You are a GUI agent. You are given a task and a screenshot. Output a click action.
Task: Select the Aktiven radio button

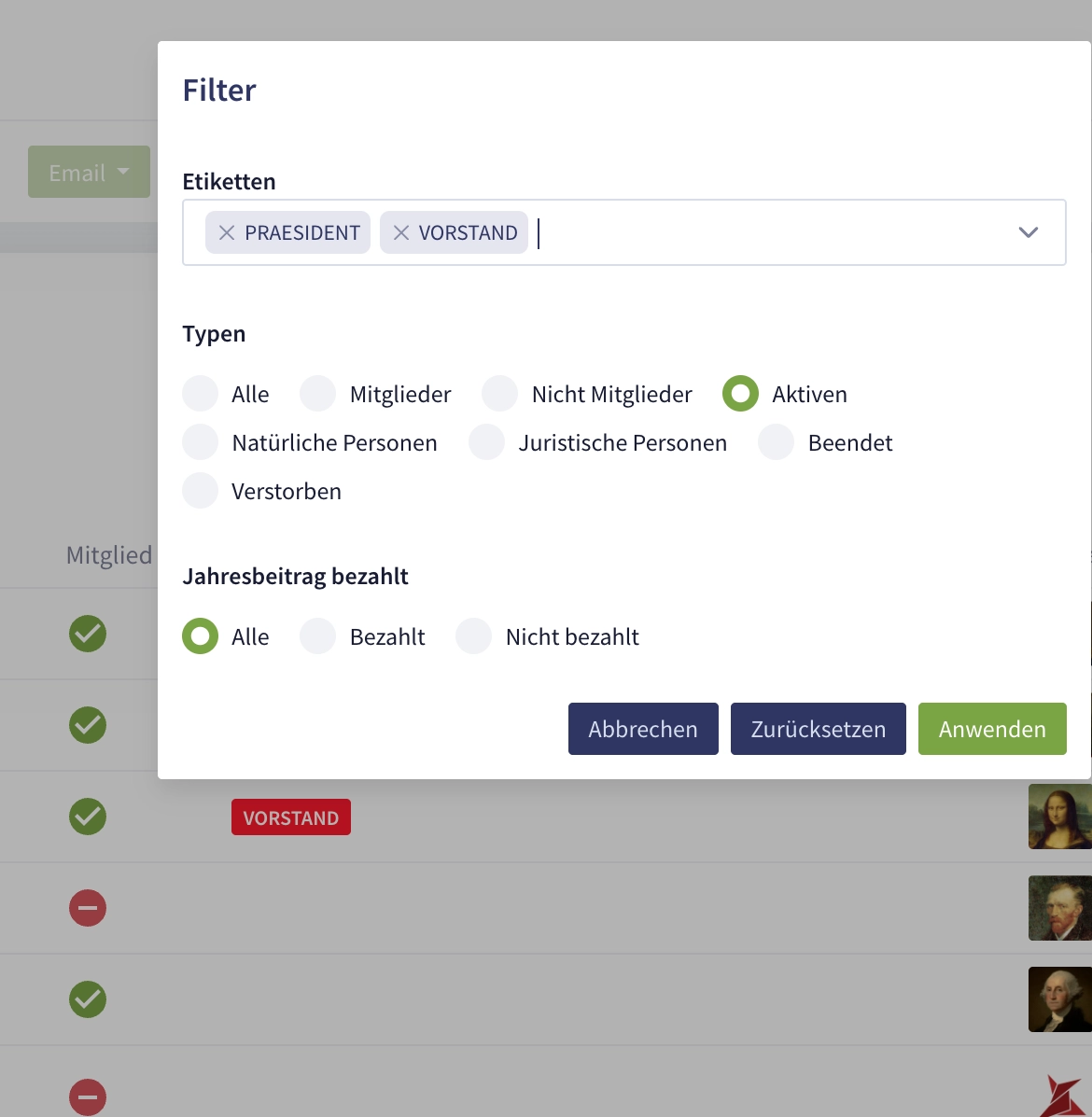(740, 394)
